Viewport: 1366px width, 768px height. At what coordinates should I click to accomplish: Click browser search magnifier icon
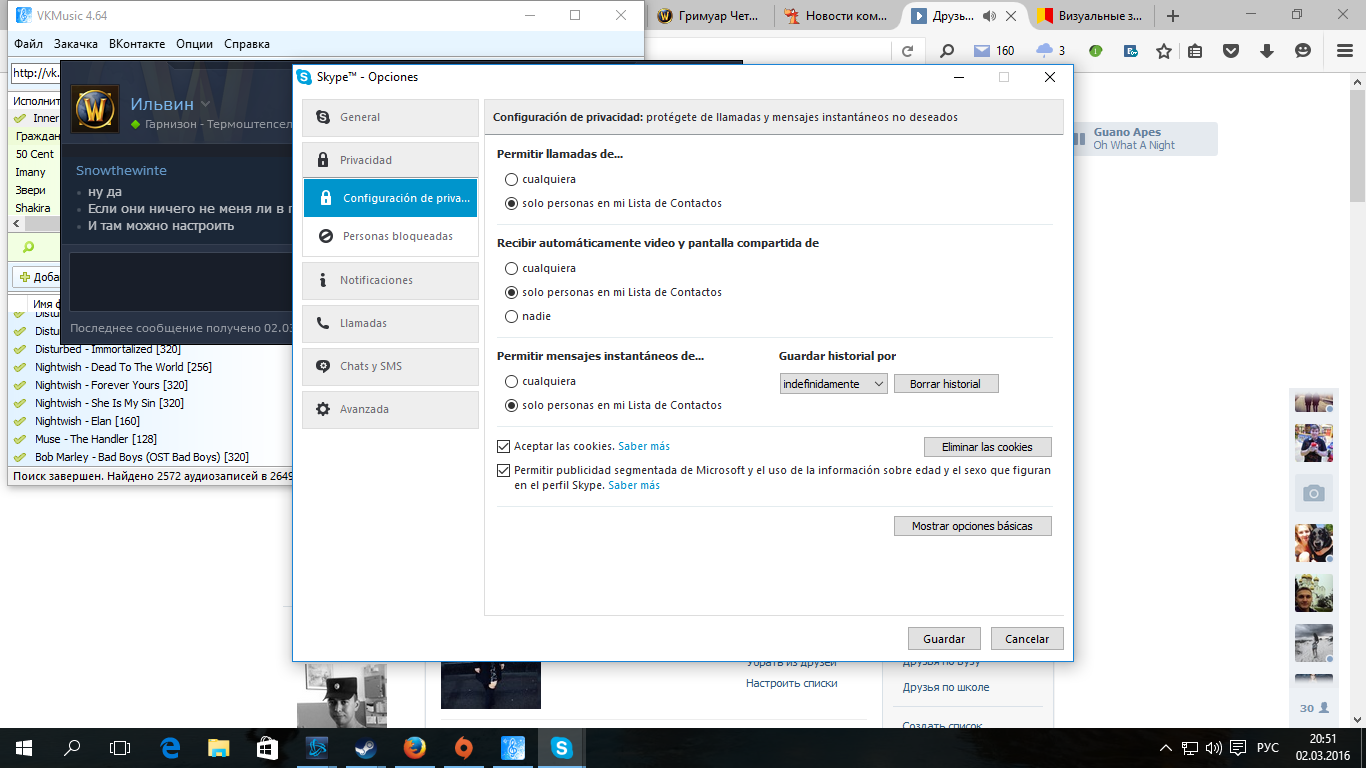point(946,51)
